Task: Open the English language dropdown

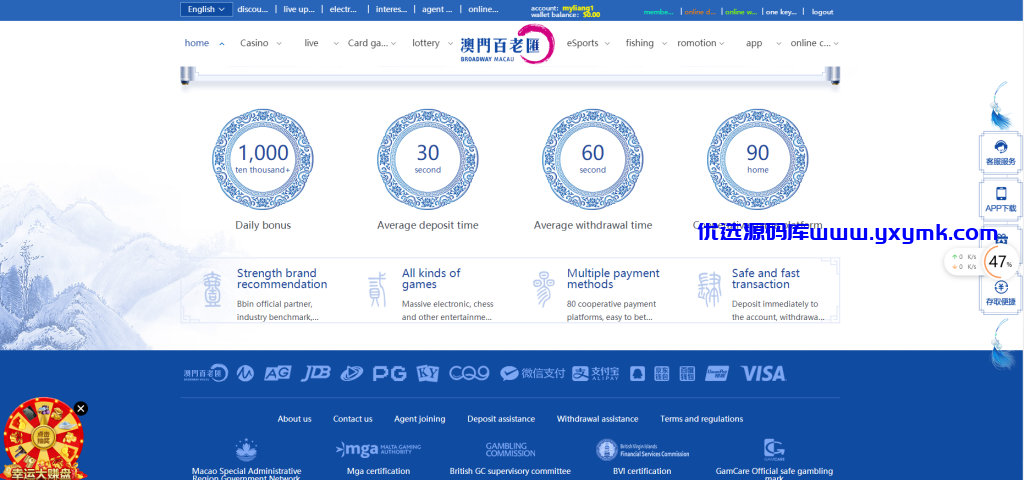Action: [x=206, y=9]
